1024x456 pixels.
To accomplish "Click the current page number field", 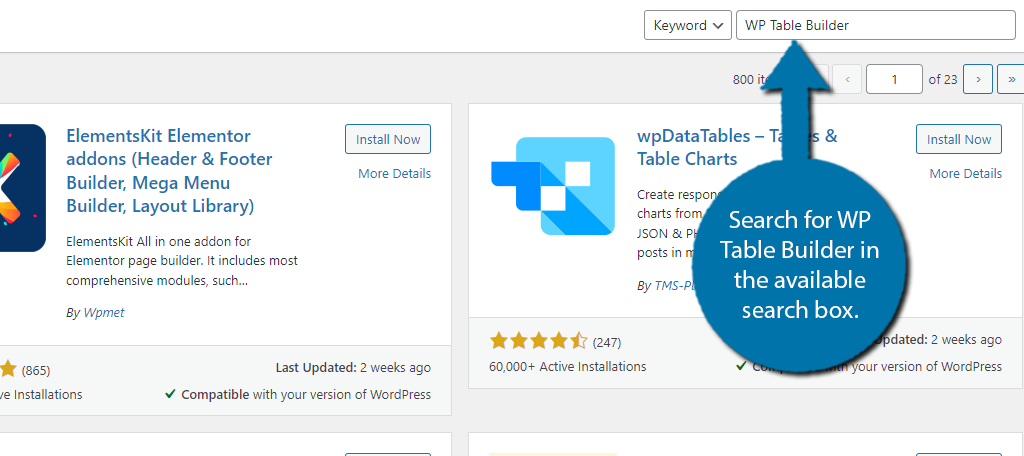I will (894, 80).
